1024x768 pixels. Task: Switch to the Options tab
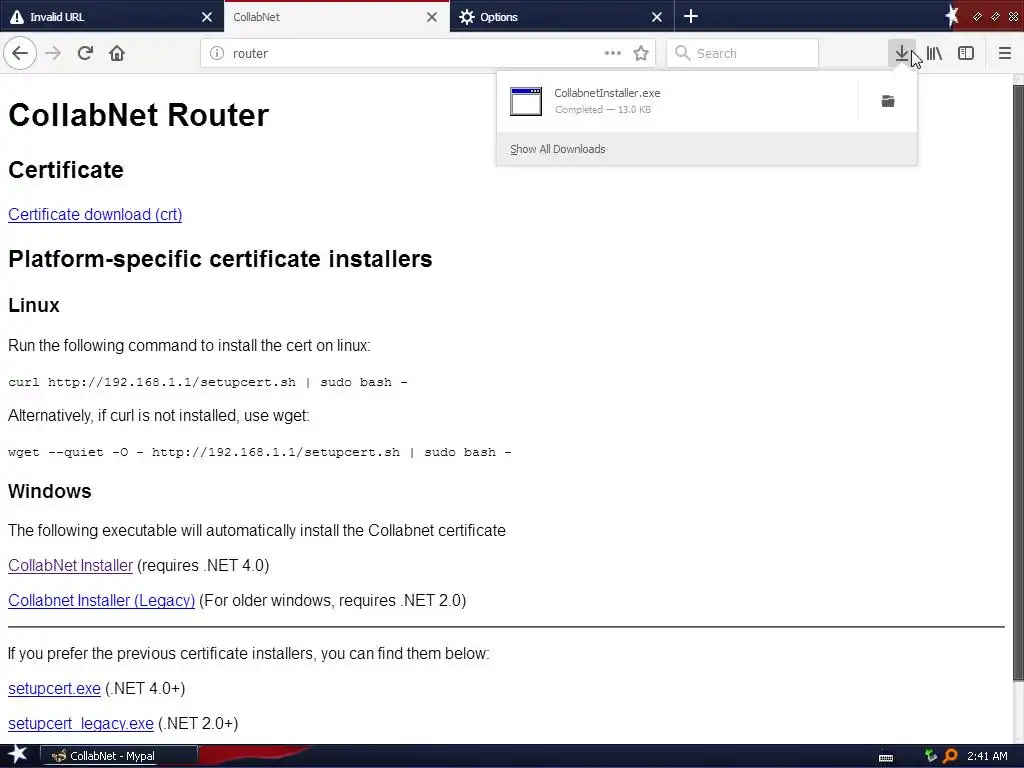[562, 16]
